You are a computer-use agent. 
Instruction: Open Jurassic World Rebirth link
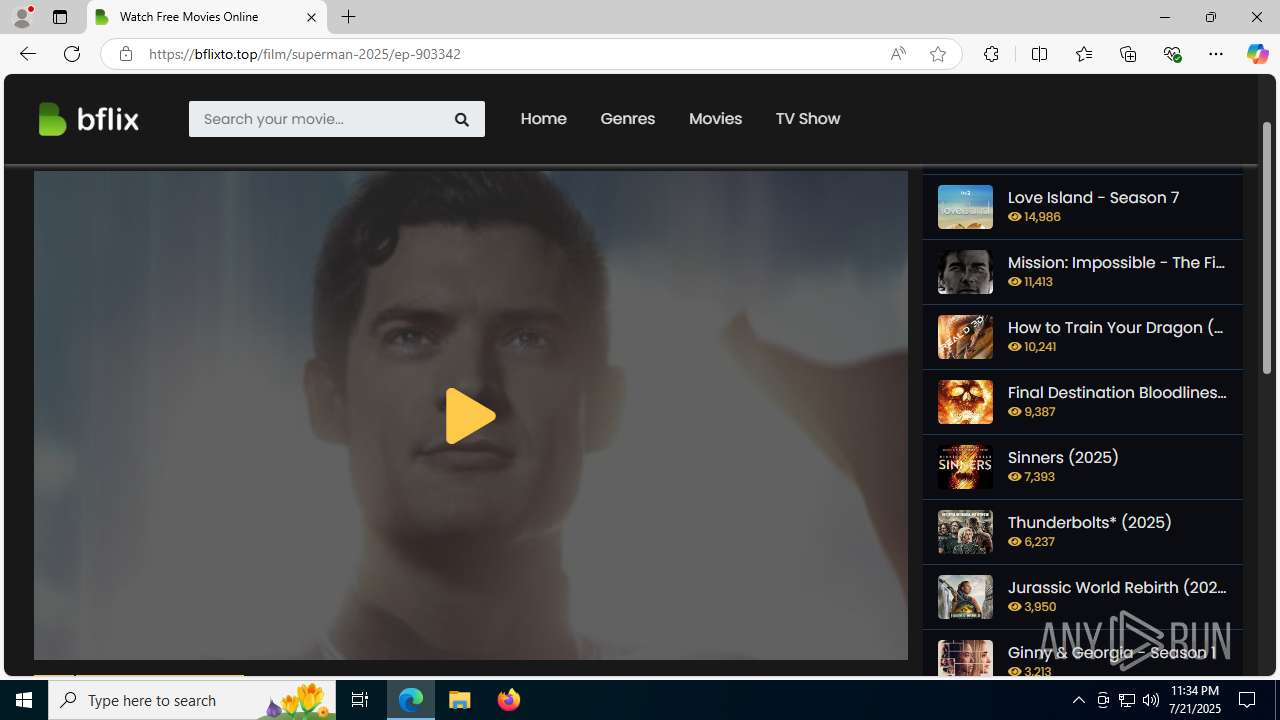coord(1117,587)
